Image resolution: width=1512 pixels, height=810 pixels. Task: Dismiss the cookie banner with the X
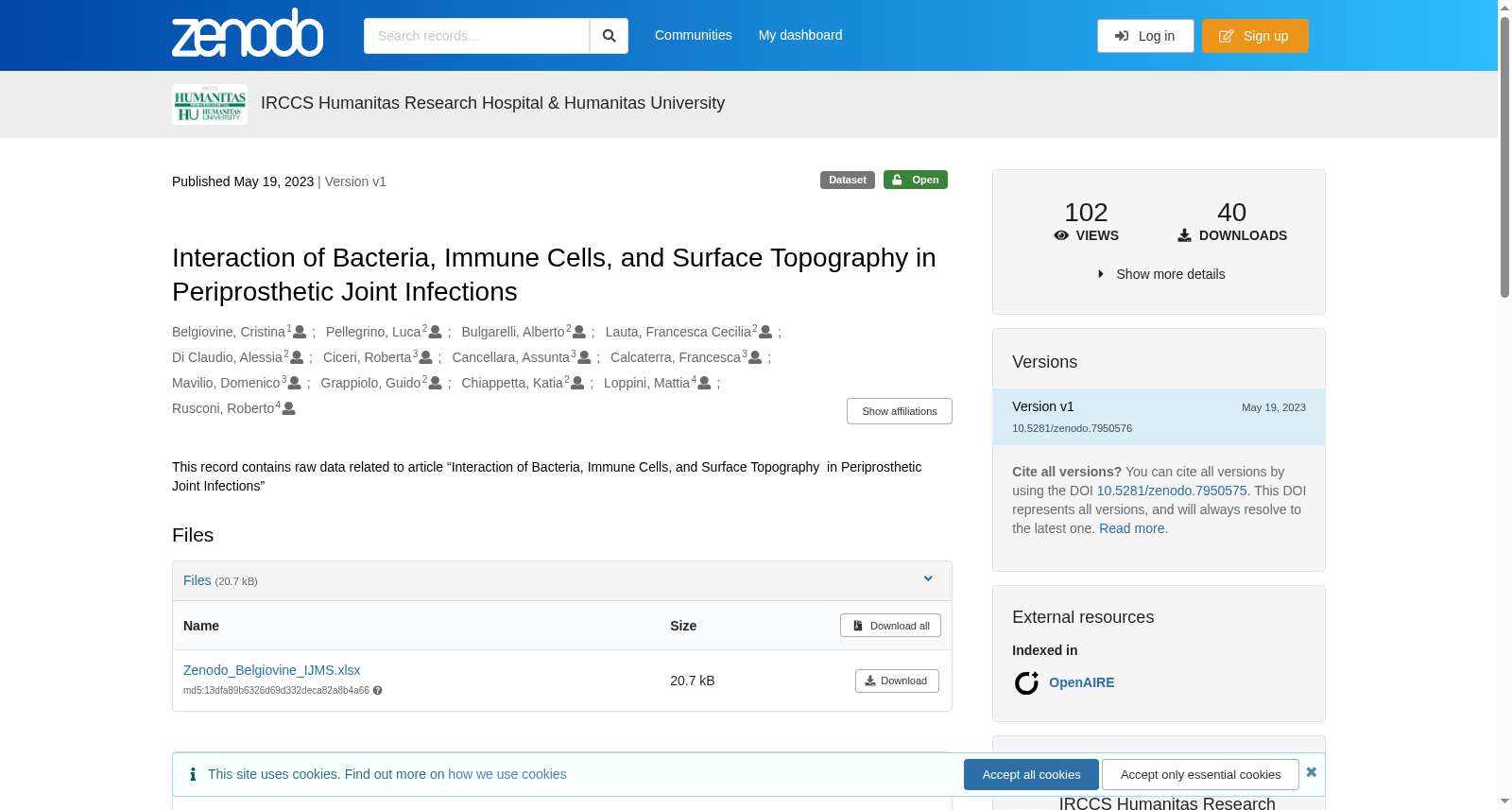click(1312, 772)
